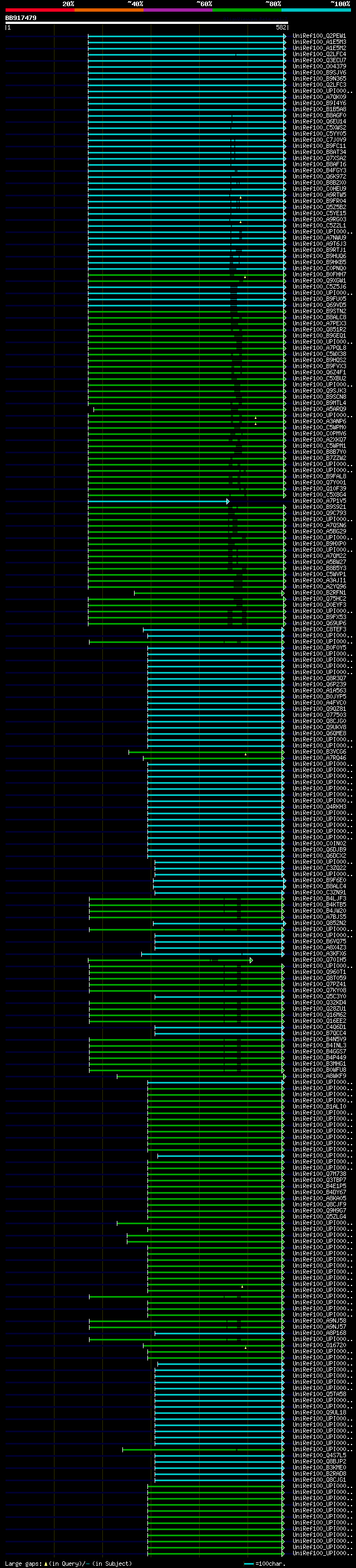Select the UniRef100_B4FGY3 label
This screenshot has height=1568, width=356.
[319, 170]
